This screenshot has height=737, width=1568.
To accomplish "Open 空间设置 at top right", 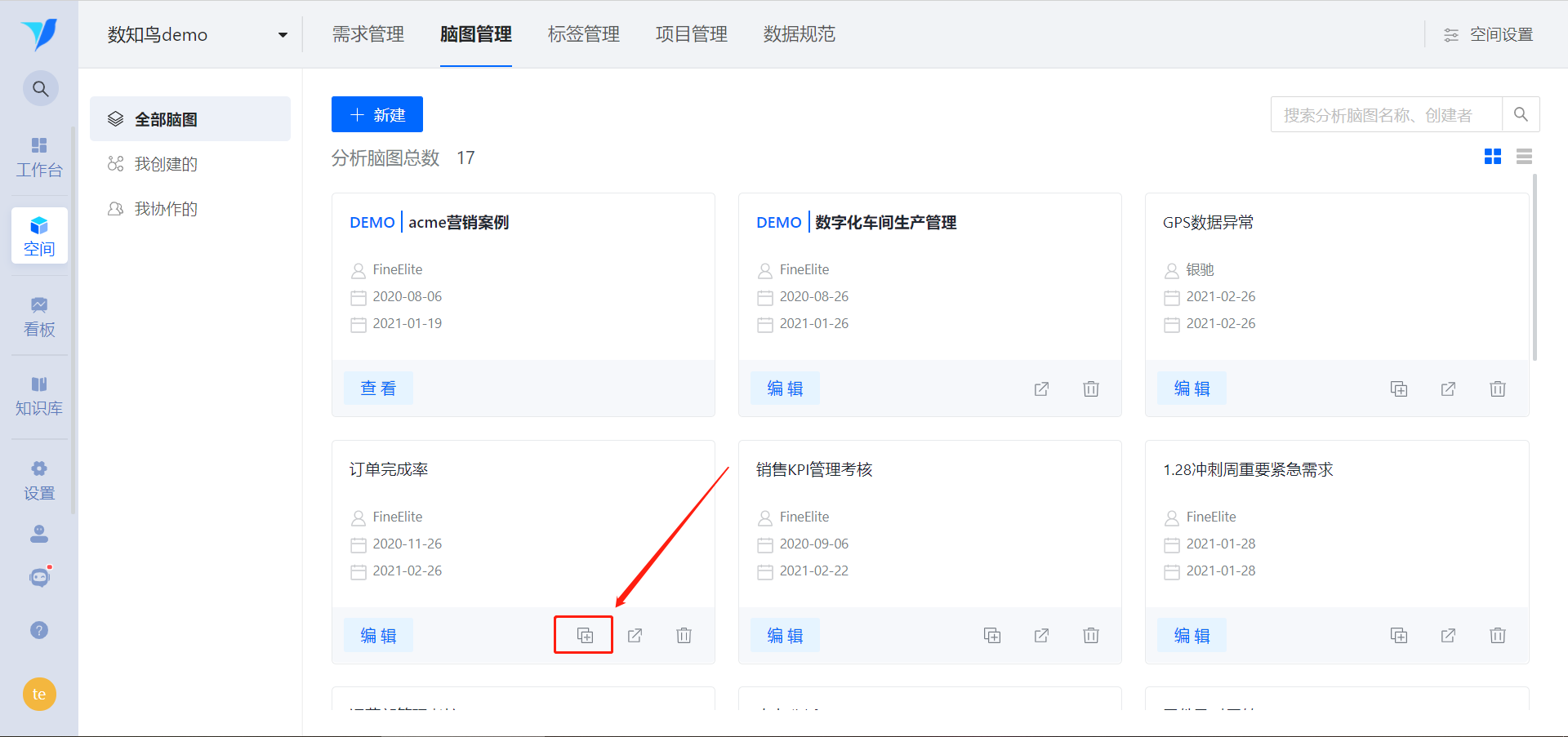I will [1488, 34].
